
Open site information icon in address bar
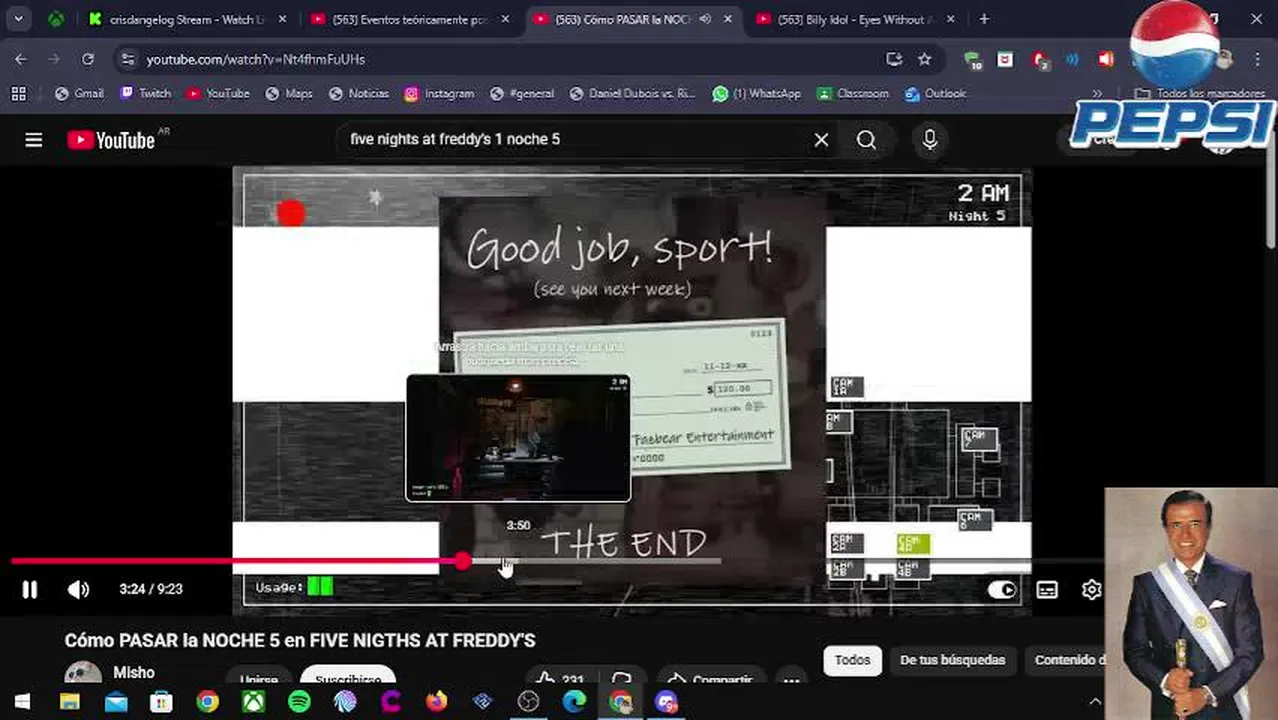coord(128,59)
